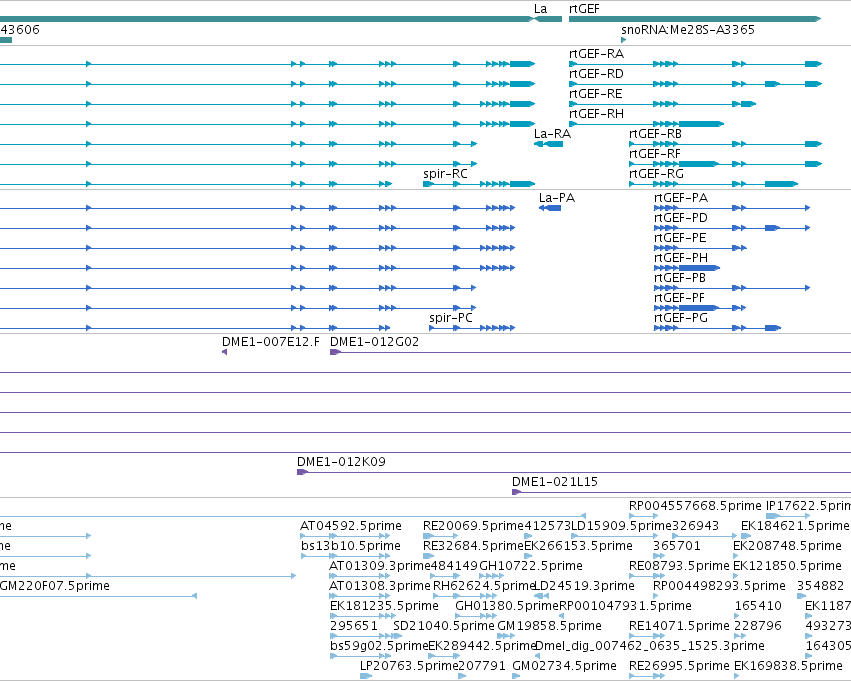Screen dimensions: 851x681
Task: Open the rtGEF-RE transcript label
Action: click(x=595, y=94)
